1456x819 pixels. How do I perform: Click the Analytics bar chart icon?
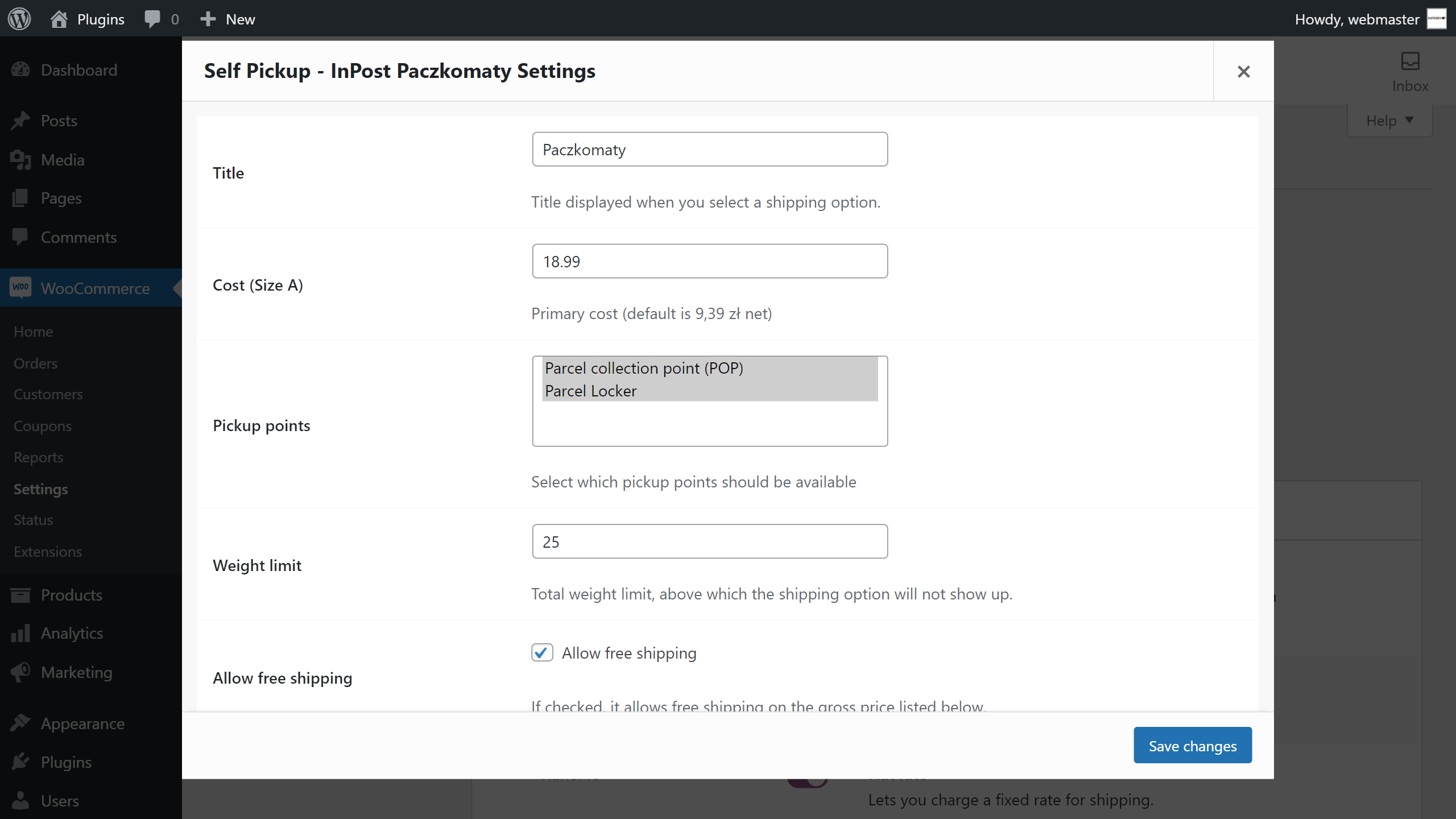click(x=20, y=633)
